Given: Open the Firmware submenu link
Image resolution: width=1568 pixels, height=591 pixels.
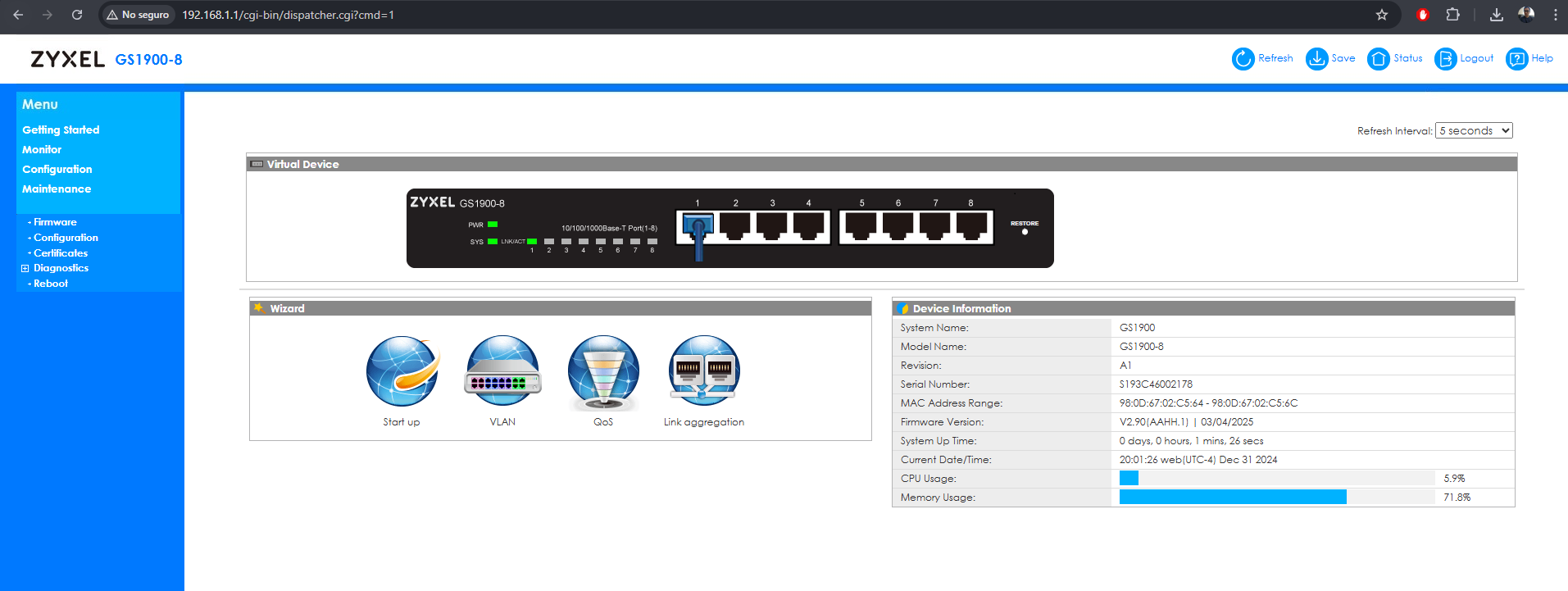Looking at the screenshot, I should [55, 222].
